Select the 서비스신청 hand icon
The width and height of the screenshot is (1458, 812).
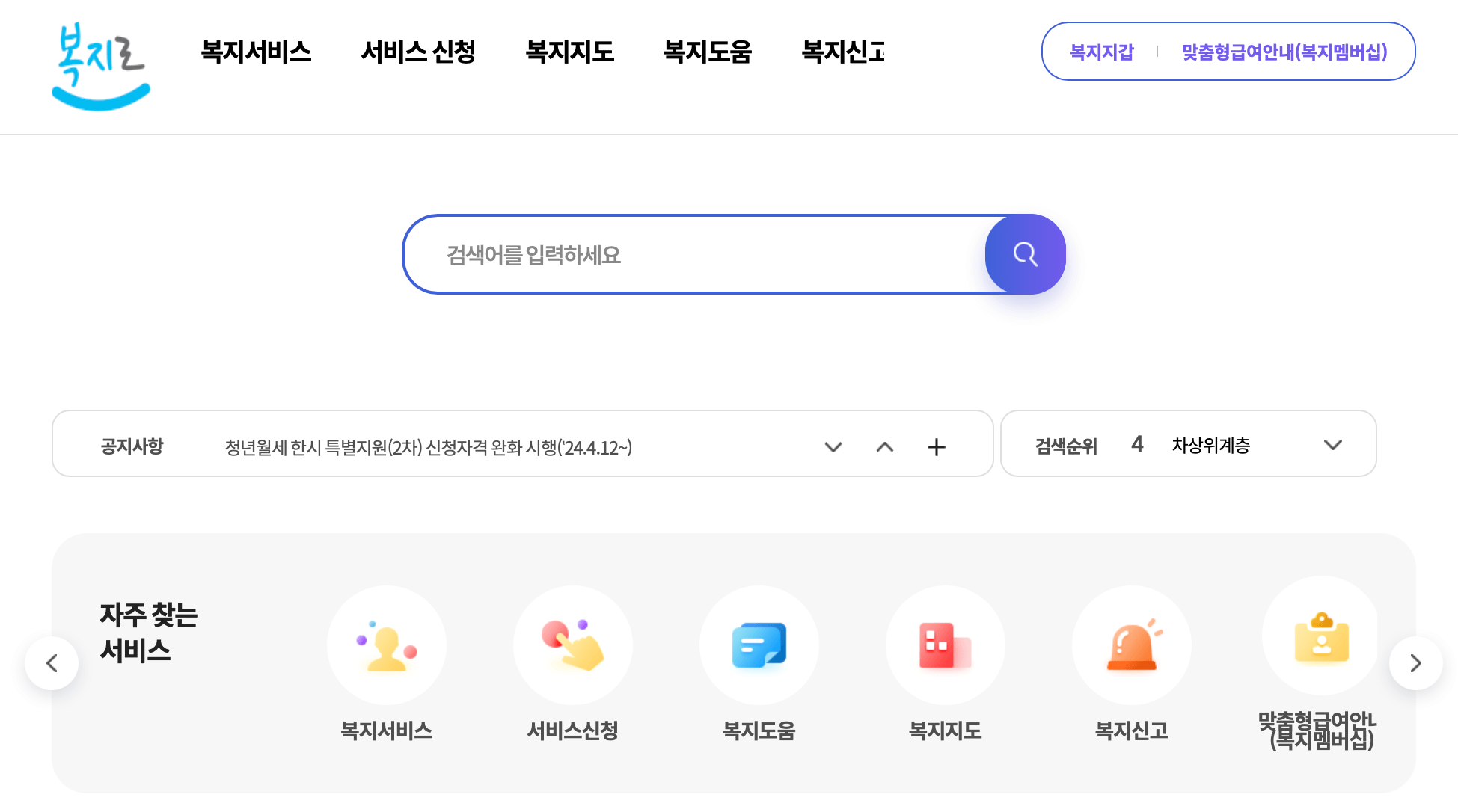coord(572,645)
